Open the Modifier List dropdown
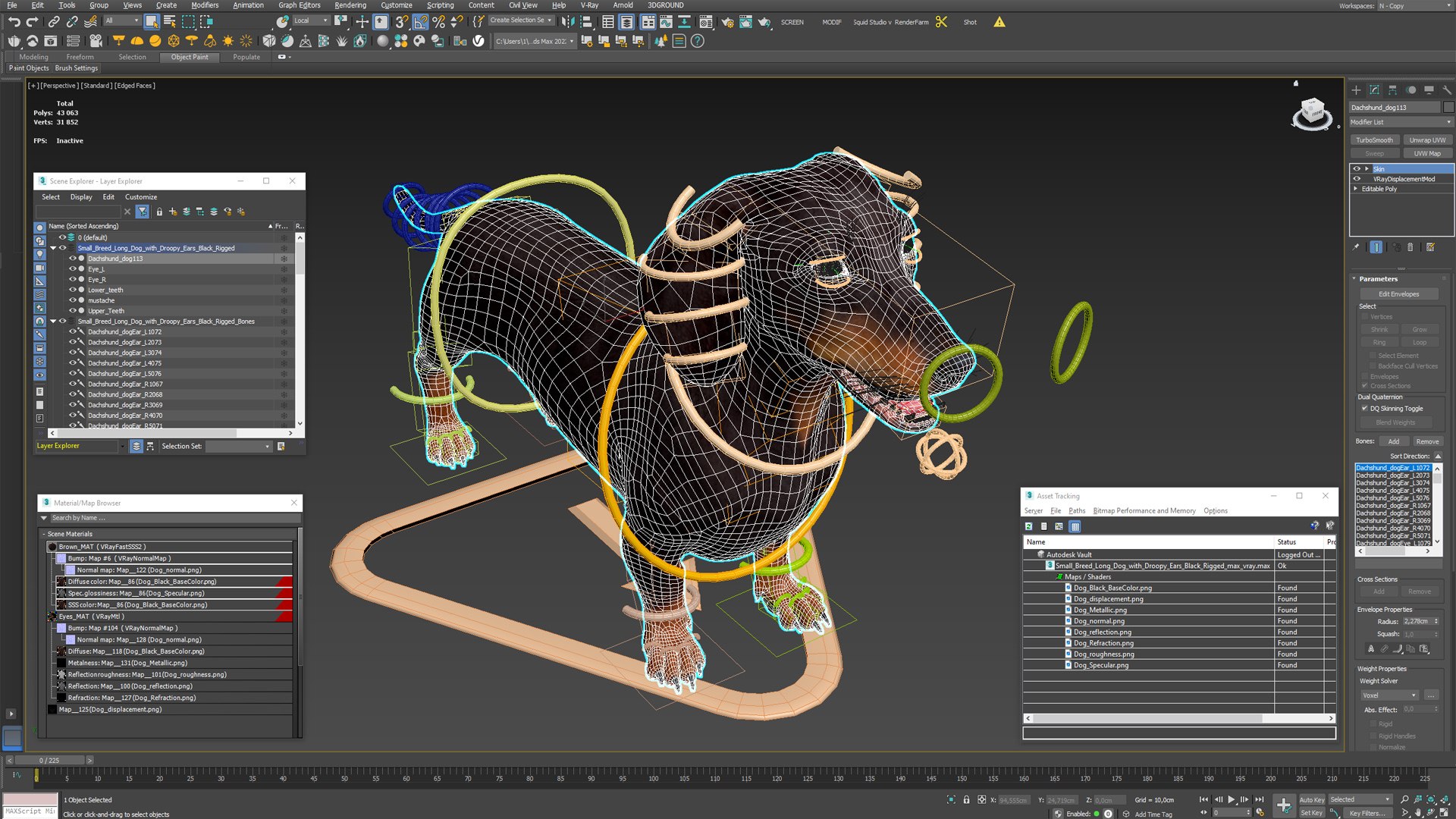The height and width of the screenshot is (819, 1456). pos(1401,122)
